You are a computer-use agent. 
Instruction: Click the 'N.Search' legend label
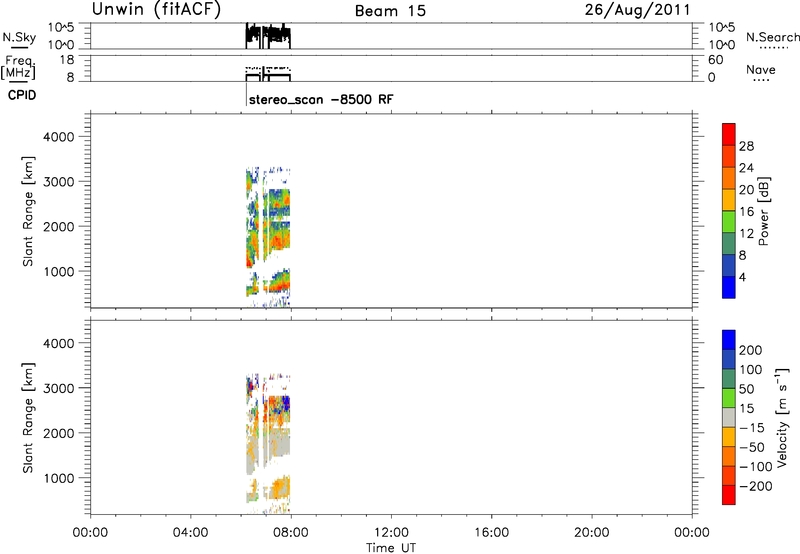(x=772, y=37)
